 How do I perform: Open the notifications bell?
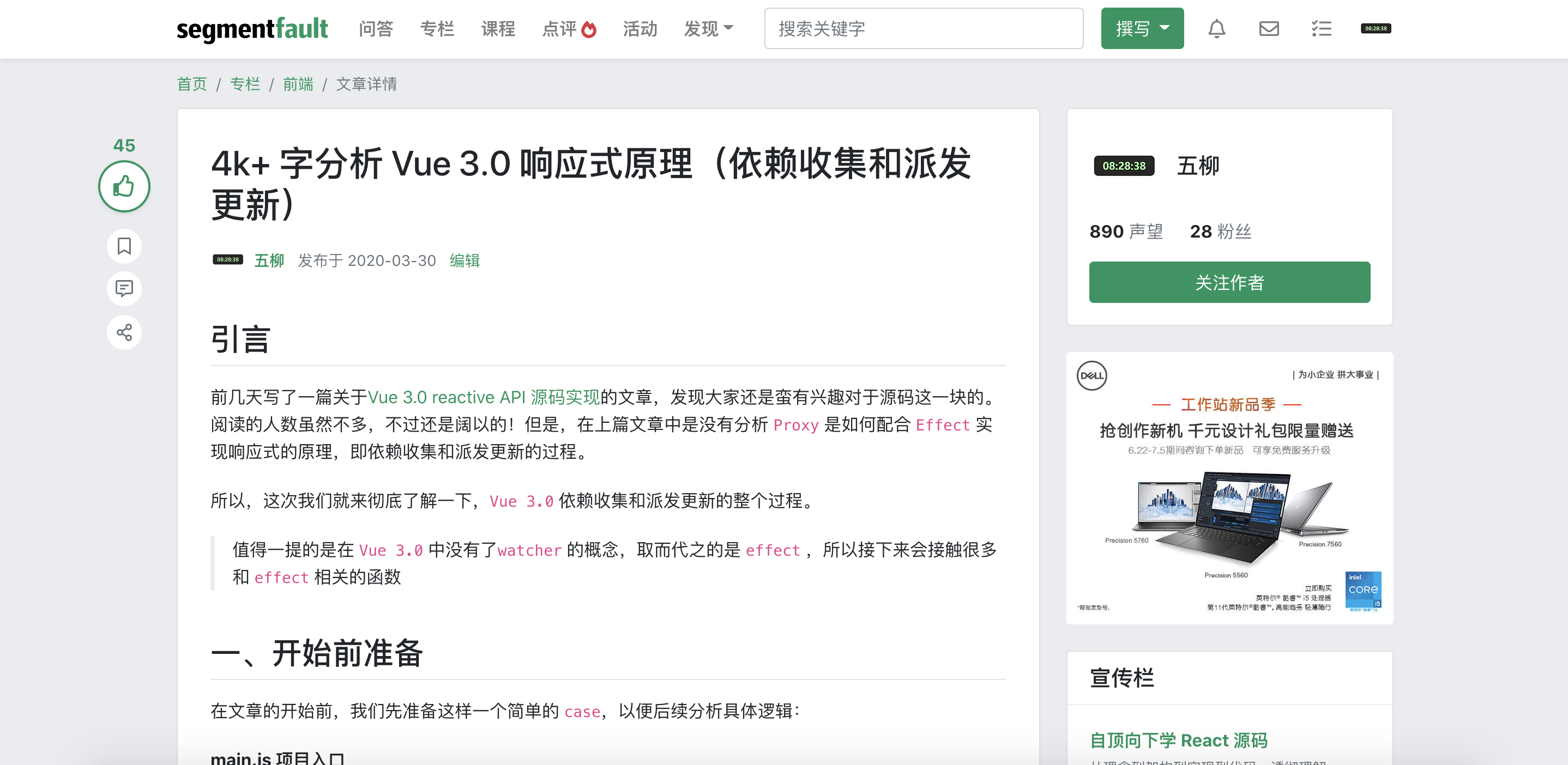coord(1216,28)
